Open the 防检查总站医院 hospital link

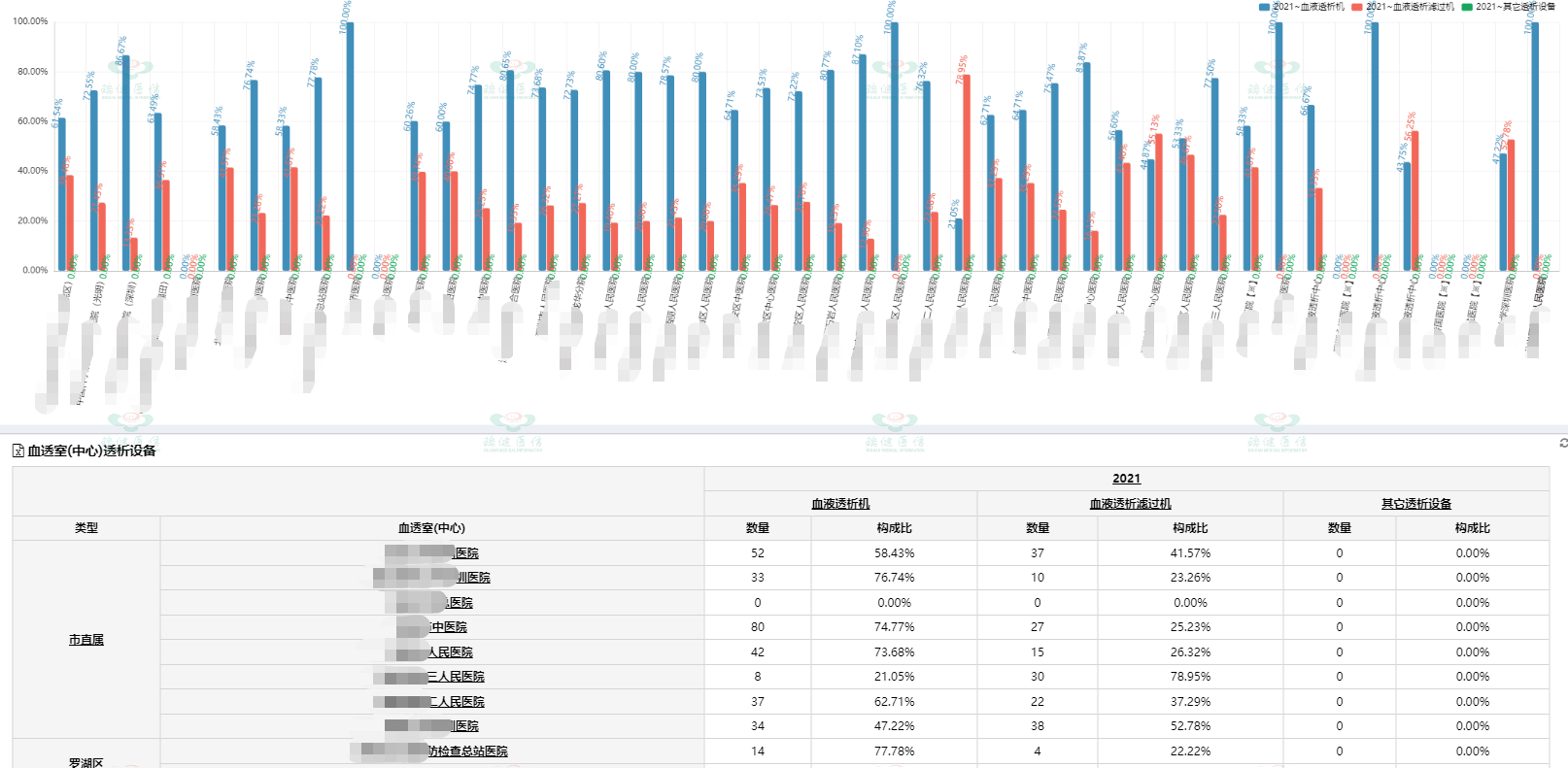467,751
